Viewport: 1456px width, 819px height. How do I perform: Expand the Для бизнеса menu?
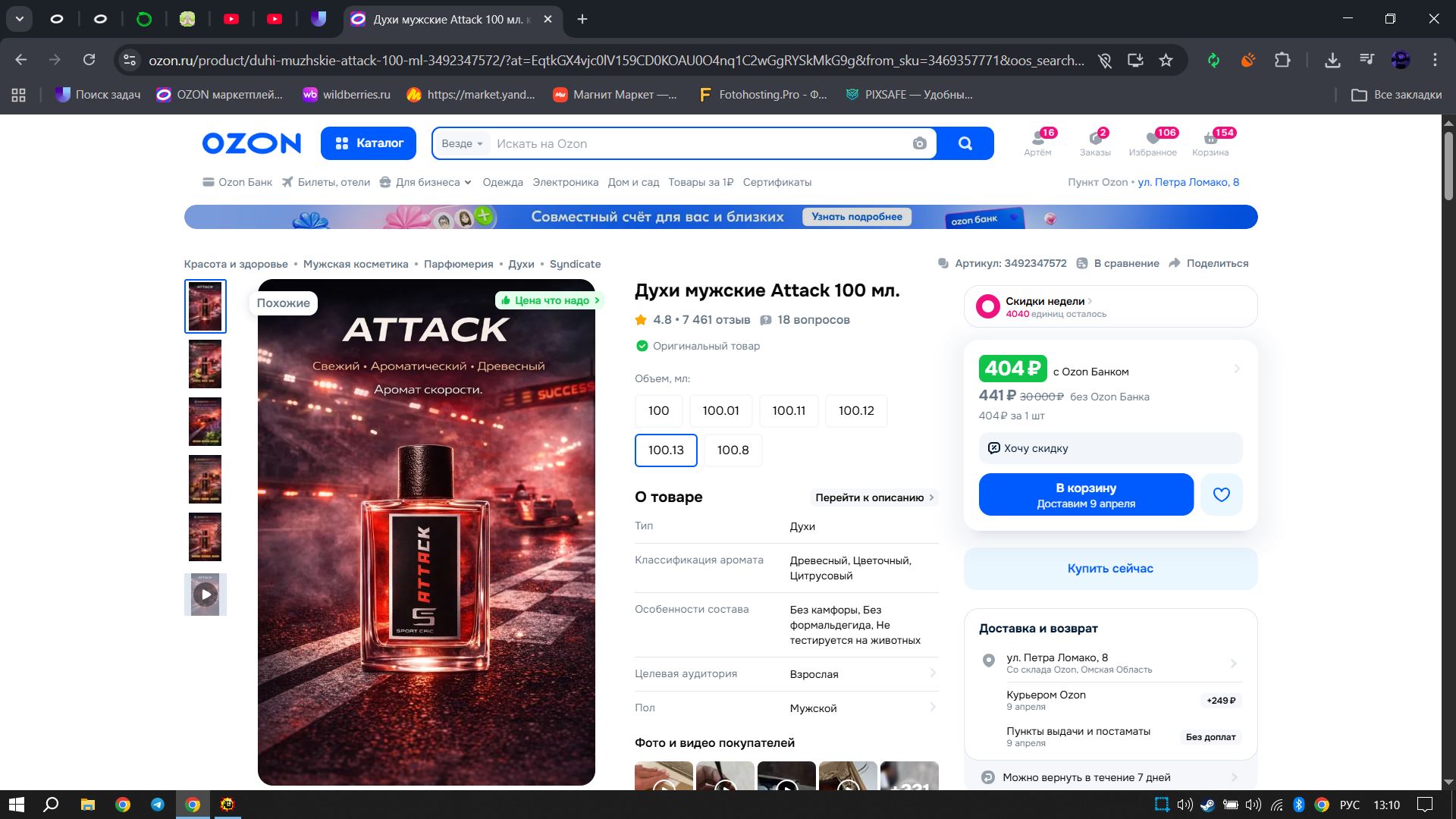[x=427, y=182]
